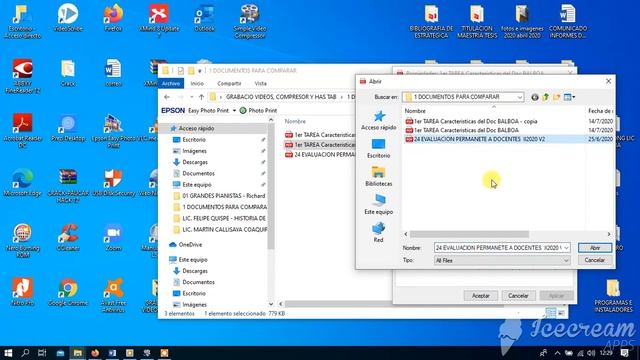Select 'LIC. MARTIN CALLISAYA COAQUIF' folder in tree
Screen dimensions: 640x360
(x=224, y=230)
